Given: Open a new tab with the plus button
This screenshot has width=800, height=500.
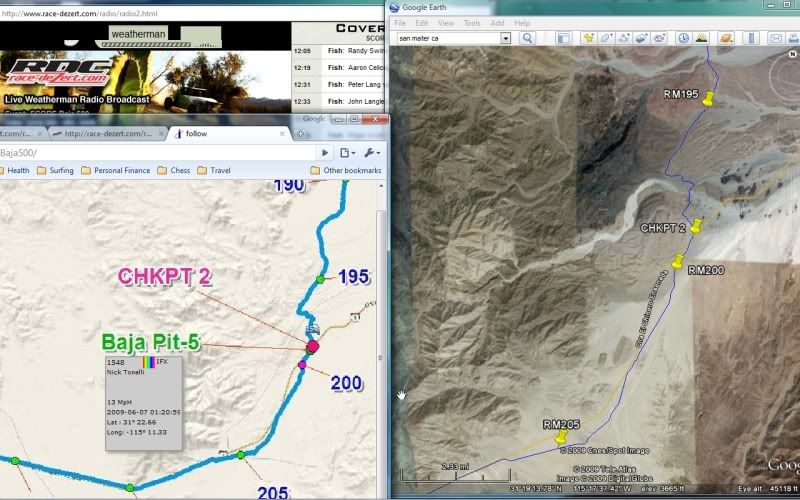Looking at the screenshot, I should (x=301, y=134).
